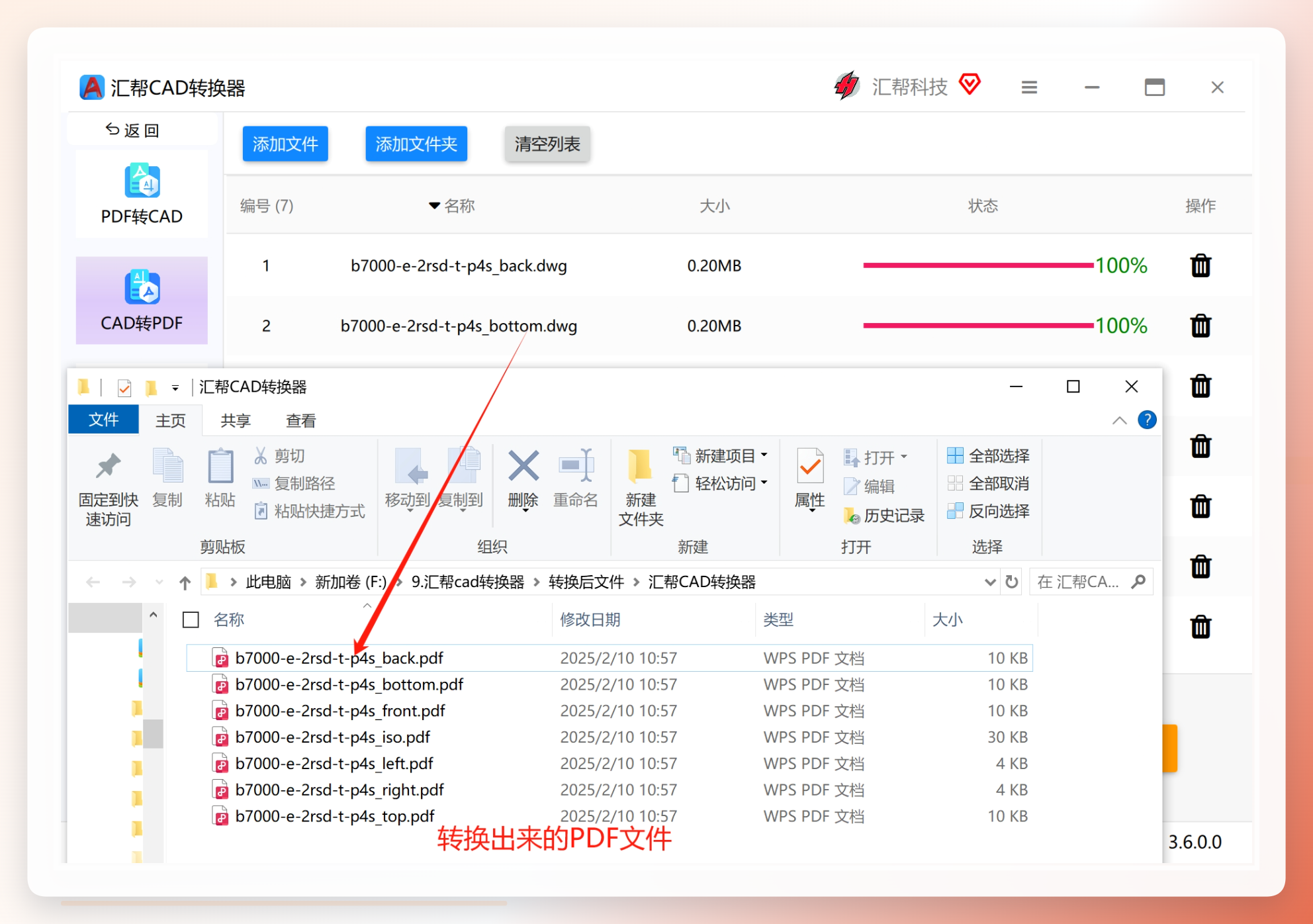Image resolution: width=1313 pixels, height=924 pixels.
Task: Click 全部取消 in the ribbon
Action: pos(989,483)
